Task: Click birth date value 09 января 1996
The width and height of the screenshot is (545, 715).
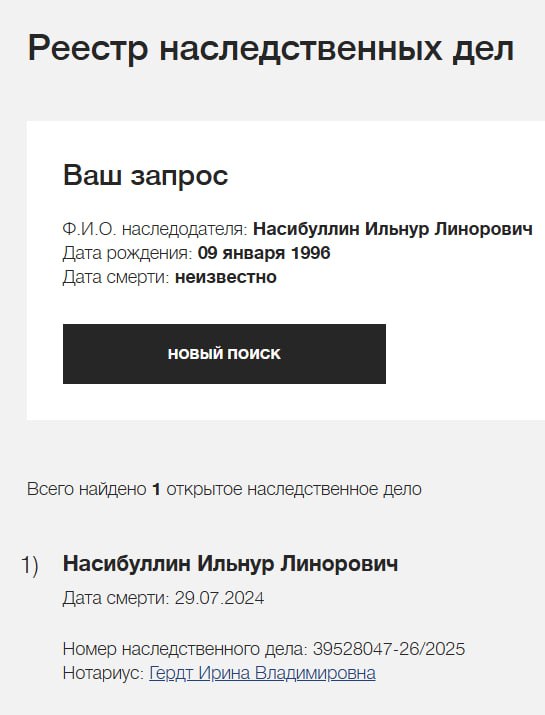Action: 264,253
